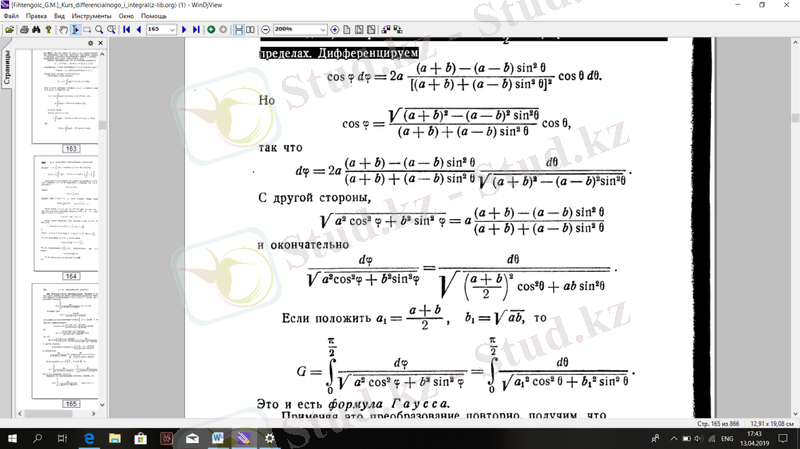Click the zoom out minus icon
Screen dimensions: 800x449
tap(266, 30)
